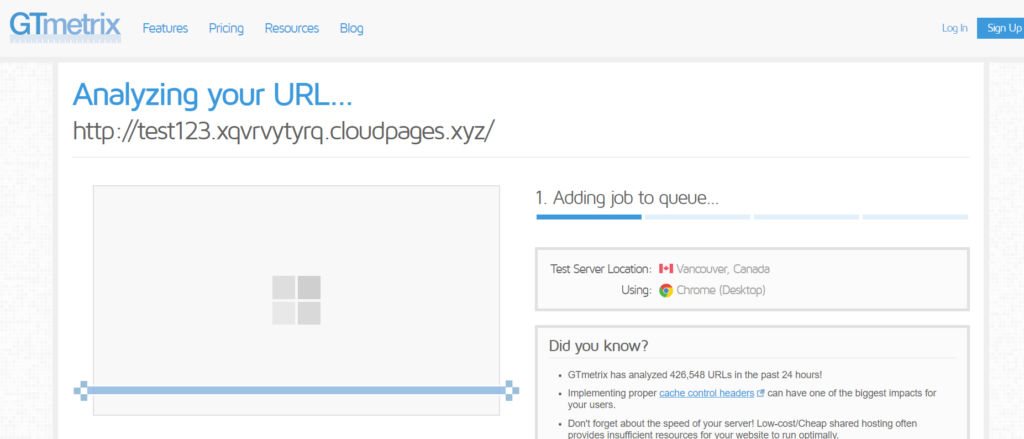Click the 'Adding job to queue' status text
This screenshot has width=1024, height=439.
click(x=627, y=199)
